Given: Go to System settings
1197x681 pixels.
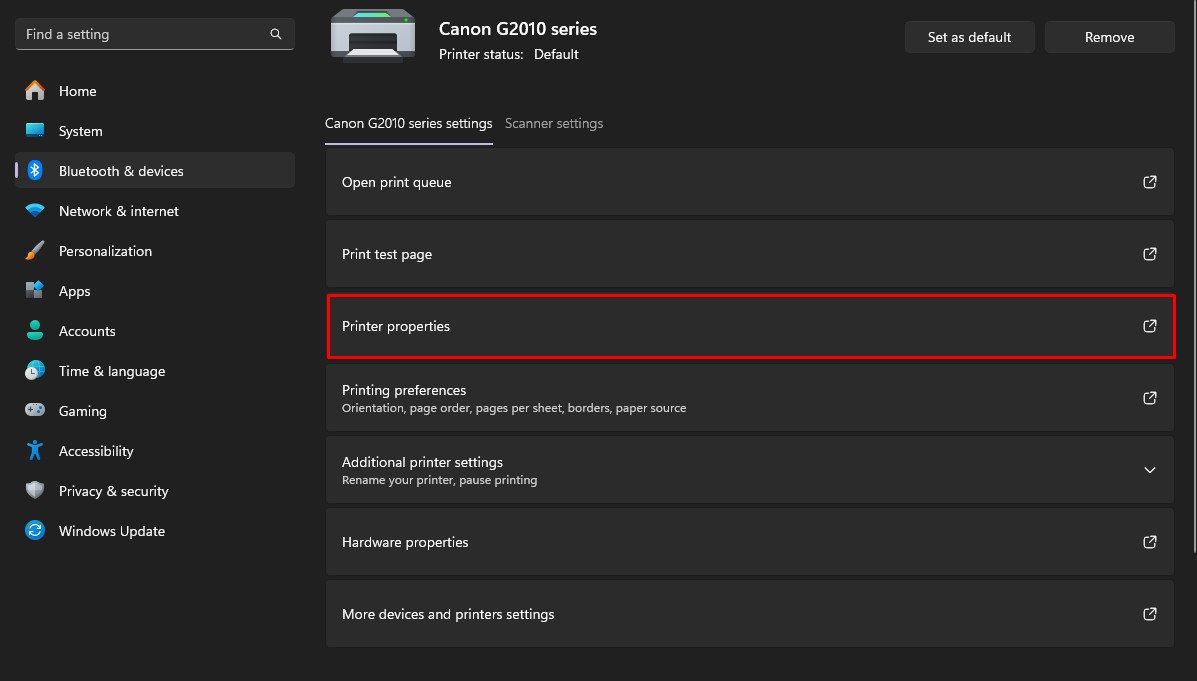Looking at the screenshot, I should coord(80,131).
